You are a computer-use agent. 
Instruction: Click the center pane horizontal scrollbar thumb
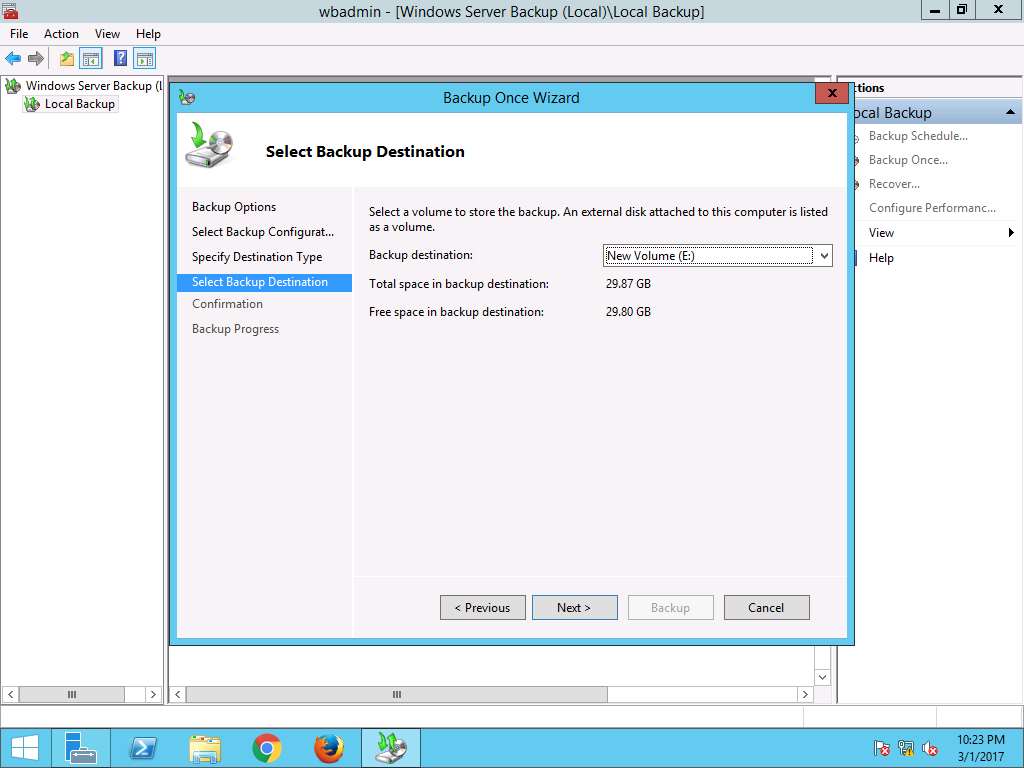pos(396,694)
